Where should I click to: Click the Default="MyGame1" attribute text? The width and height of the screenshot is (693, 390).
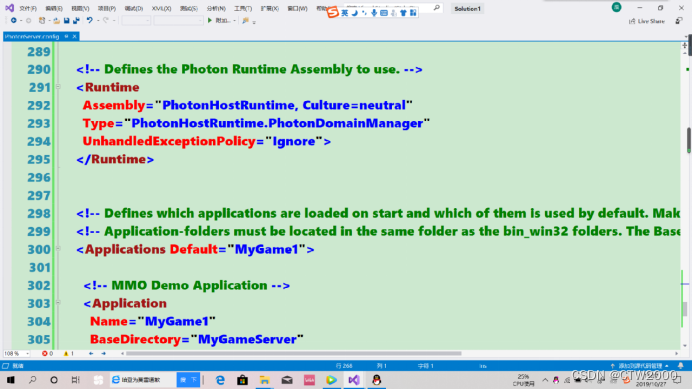[x=238, y=249]
